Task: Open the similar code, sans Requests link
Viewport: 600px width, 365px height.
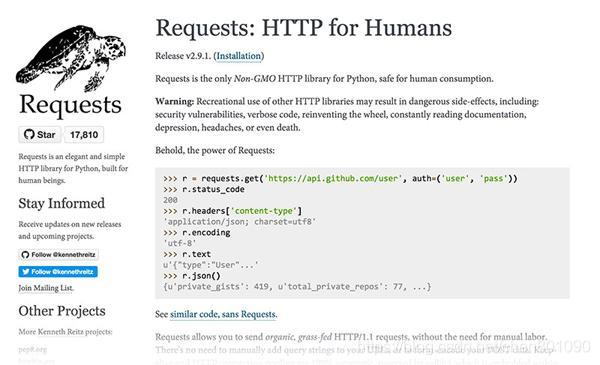Action: [223, 314]
